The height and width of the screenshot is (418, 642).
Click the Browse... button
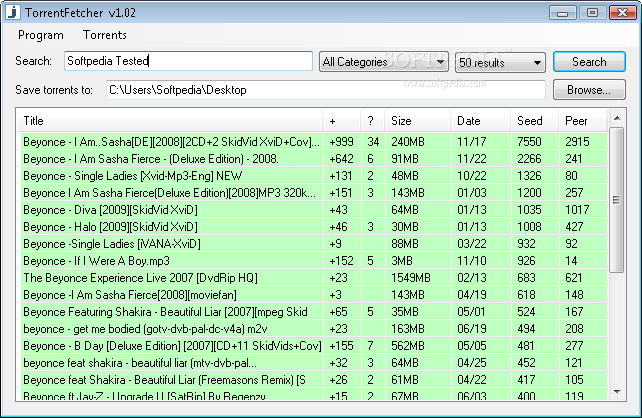589,90
